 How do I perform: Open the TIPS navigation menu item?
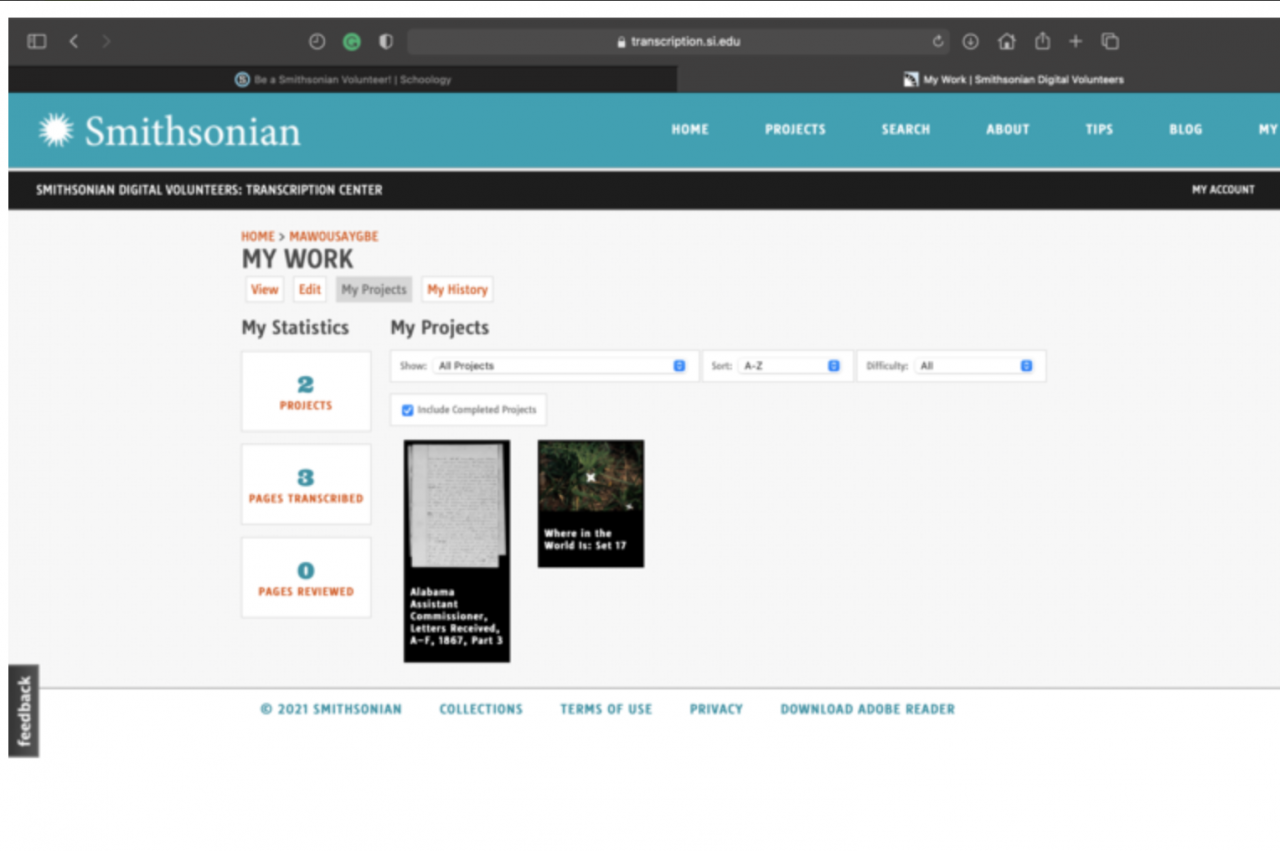(1099, 129)
